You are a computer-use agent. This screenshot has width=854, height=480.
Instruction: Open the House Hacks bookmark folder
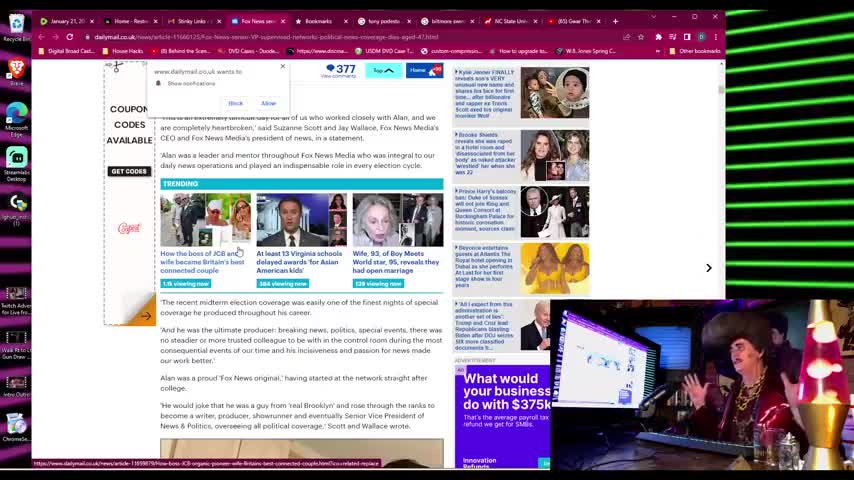123,51
